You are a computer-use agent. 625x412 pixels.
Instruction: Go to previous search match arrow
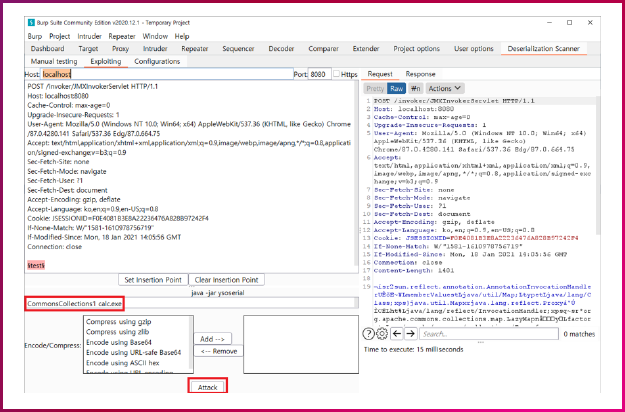click(x=397, y=334)
